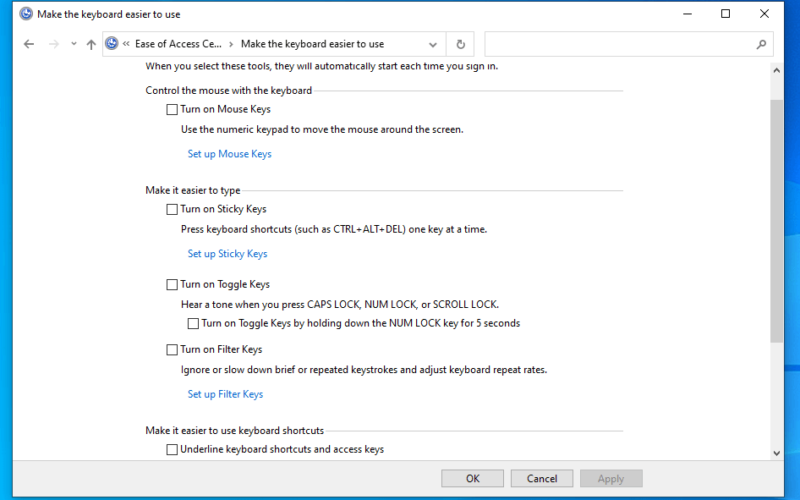Click the scroll down arrow

776,453
